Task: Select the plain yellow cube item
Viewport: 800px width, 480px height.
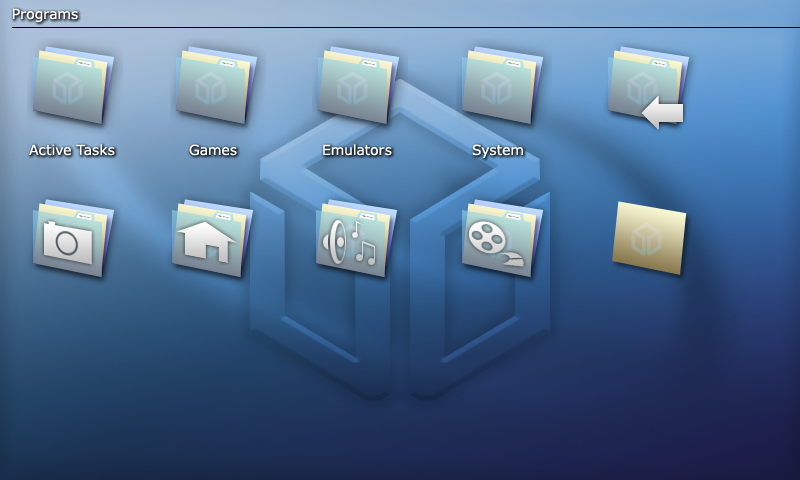Action: (649, 238)
